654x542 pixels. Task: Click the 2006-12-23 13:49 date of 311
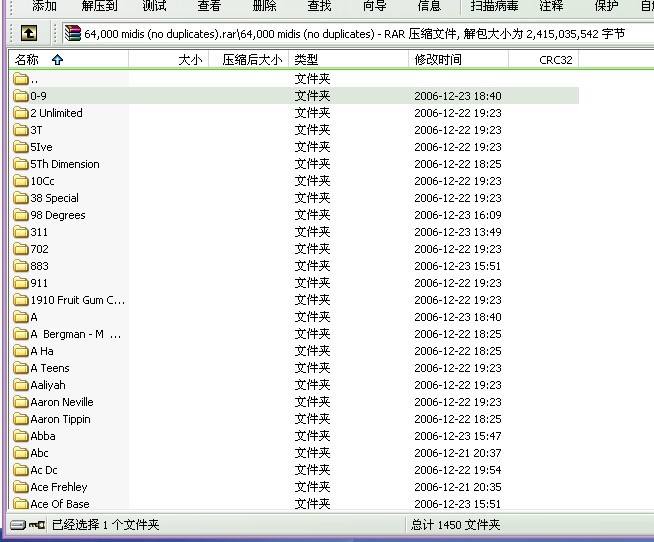pyautogui.click(x=458, y=232)
